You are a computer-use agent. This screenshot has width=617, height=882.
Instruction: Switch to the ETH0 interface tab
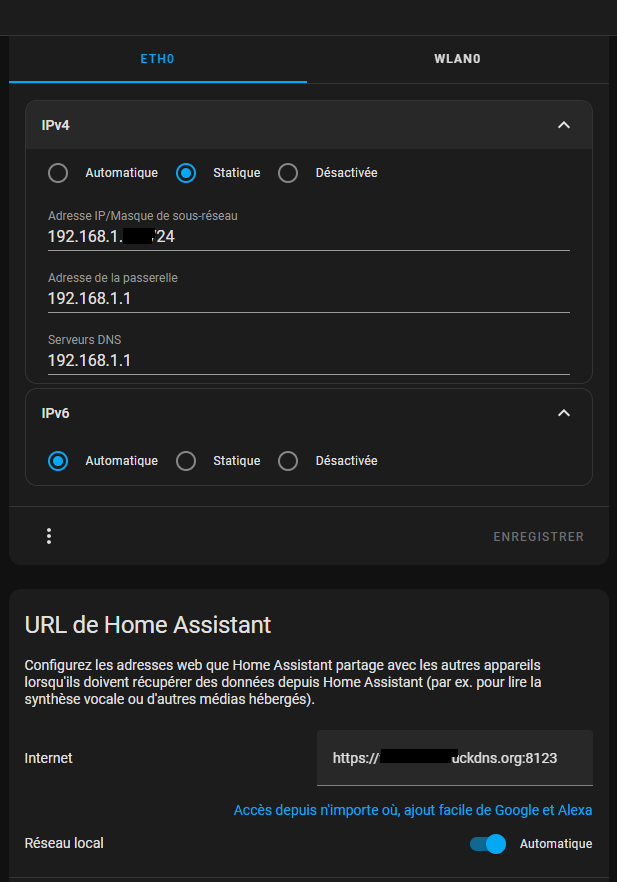coord(157,59)
